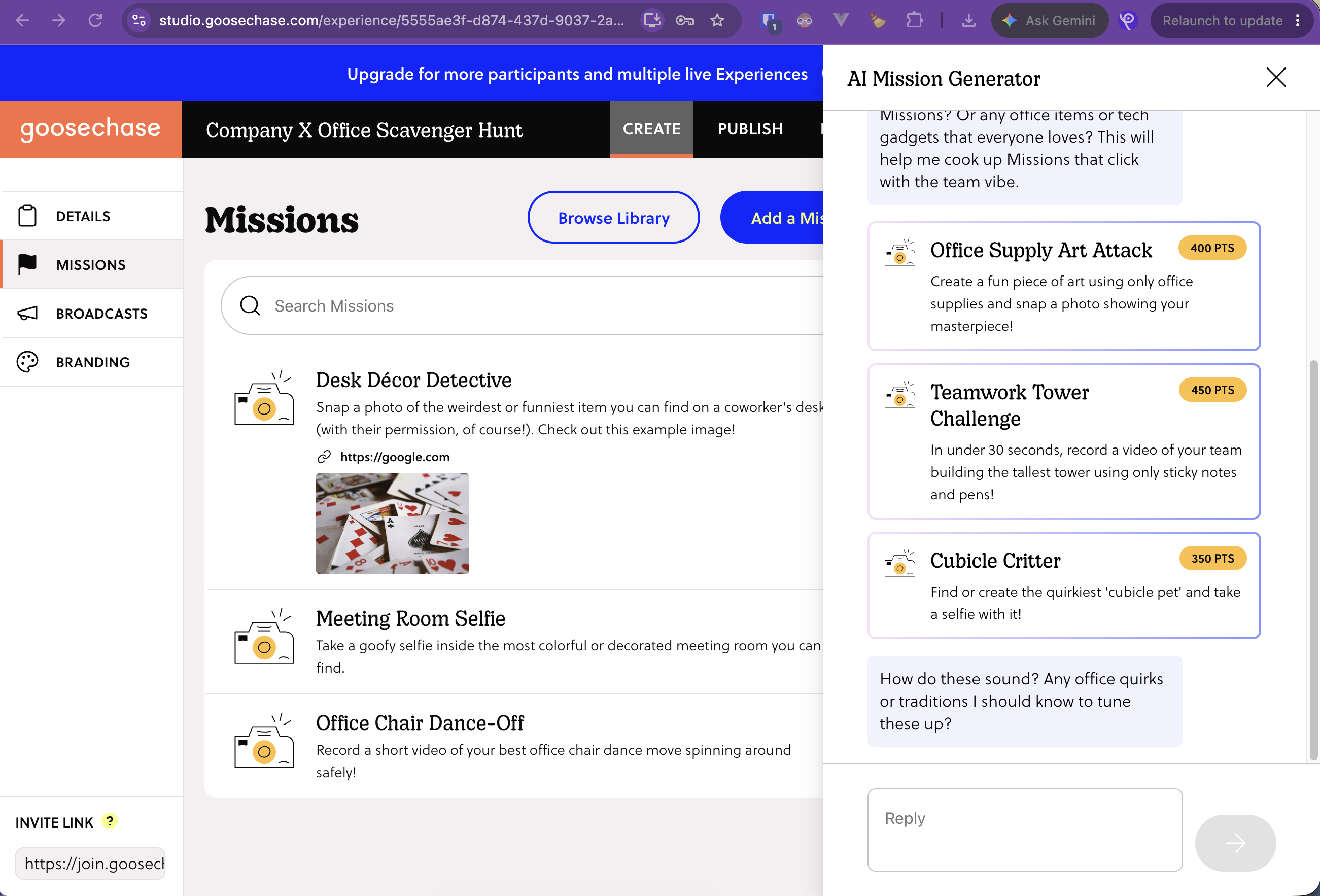
Task: Open browser Downloads icon
Action: coord(969,20)
